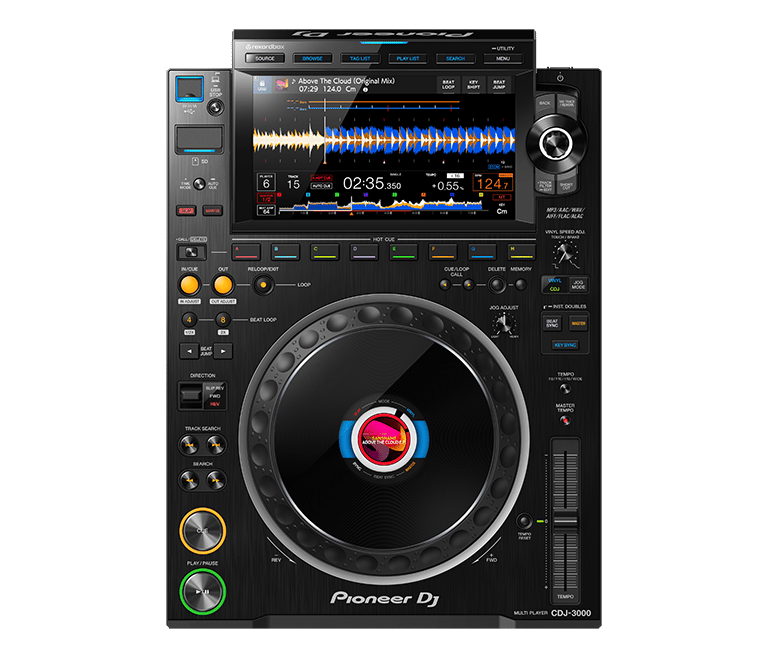Screen dimensions: 768x658
Task: Toggle the red QUANTIZE button
Action: pyautogui.click(x=213, y=211)
